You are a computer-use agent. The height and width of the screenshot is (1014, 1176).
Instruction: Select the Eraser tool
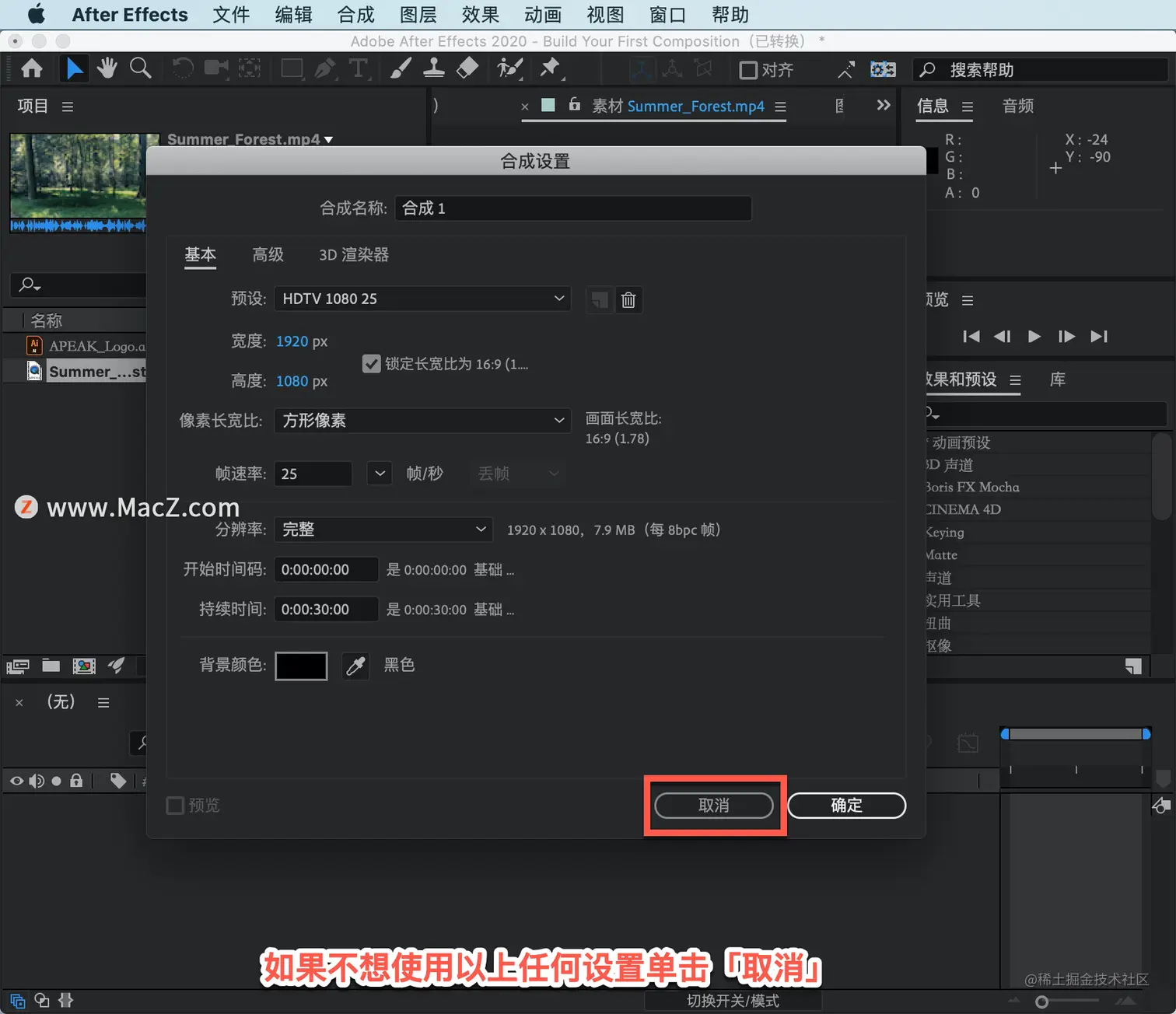[x=467, y=68]
